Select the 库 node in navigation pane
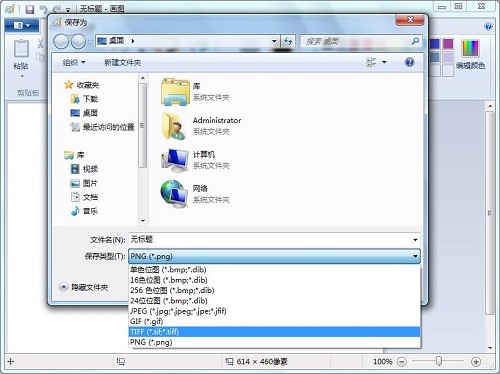Screen dimensions: 500x374 74,155
